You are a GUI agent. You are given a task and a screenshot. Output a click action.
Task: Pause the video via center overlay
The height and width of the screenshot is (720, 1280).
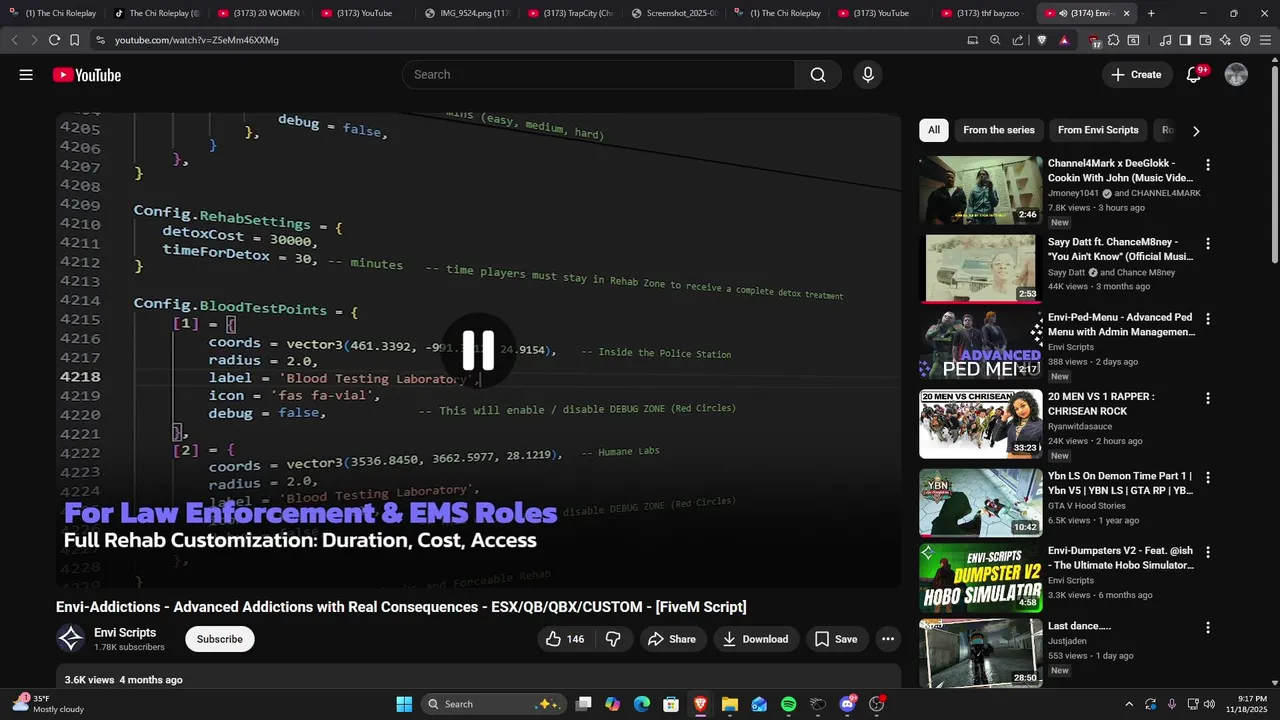click(478, 350)
